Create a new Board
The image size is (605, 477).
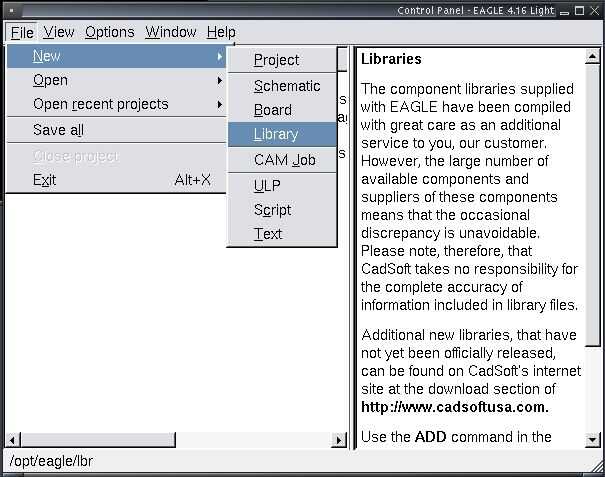(x=273, y=110)
